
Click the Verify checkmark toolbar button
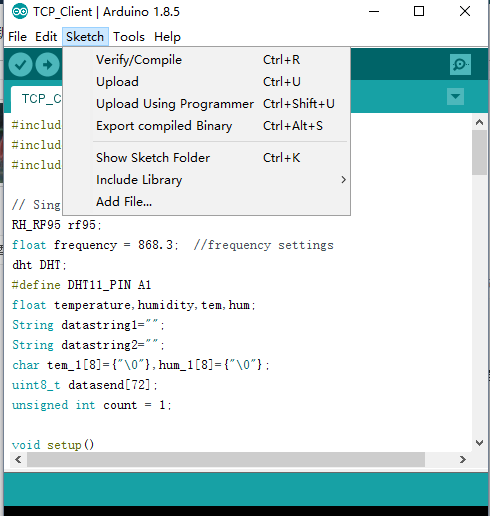[x=20, y=65]
